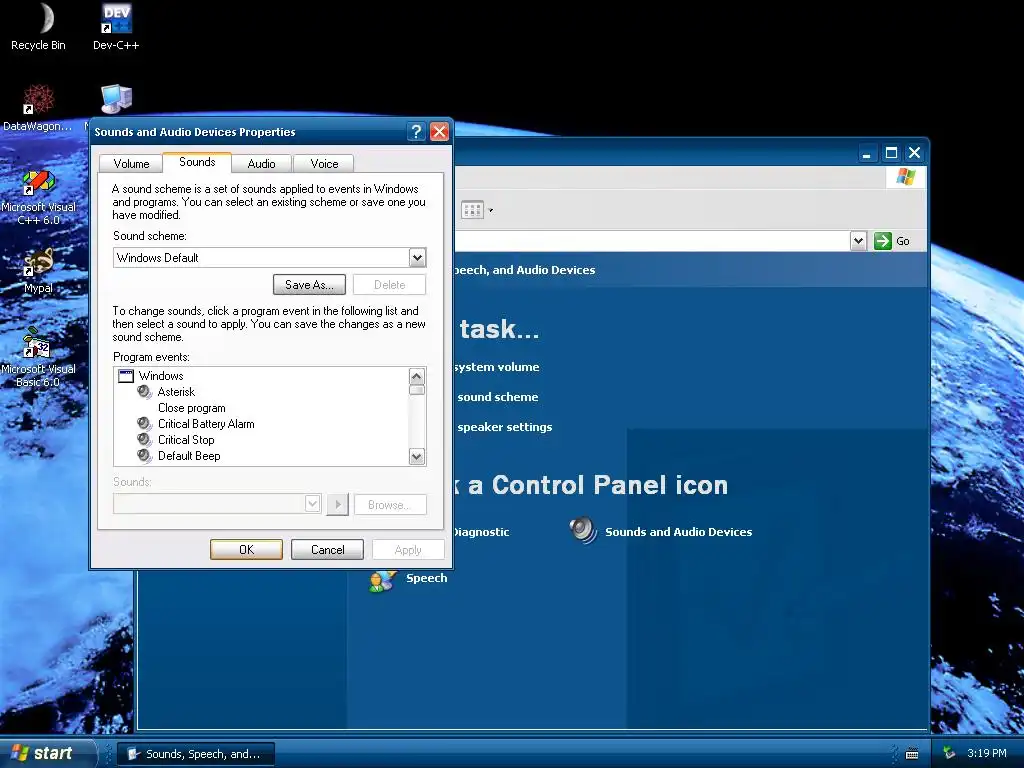Image resolution: width=1024 pixels, height=768 pixels.
Task: Select the Windows events group row
Action: 161,376
